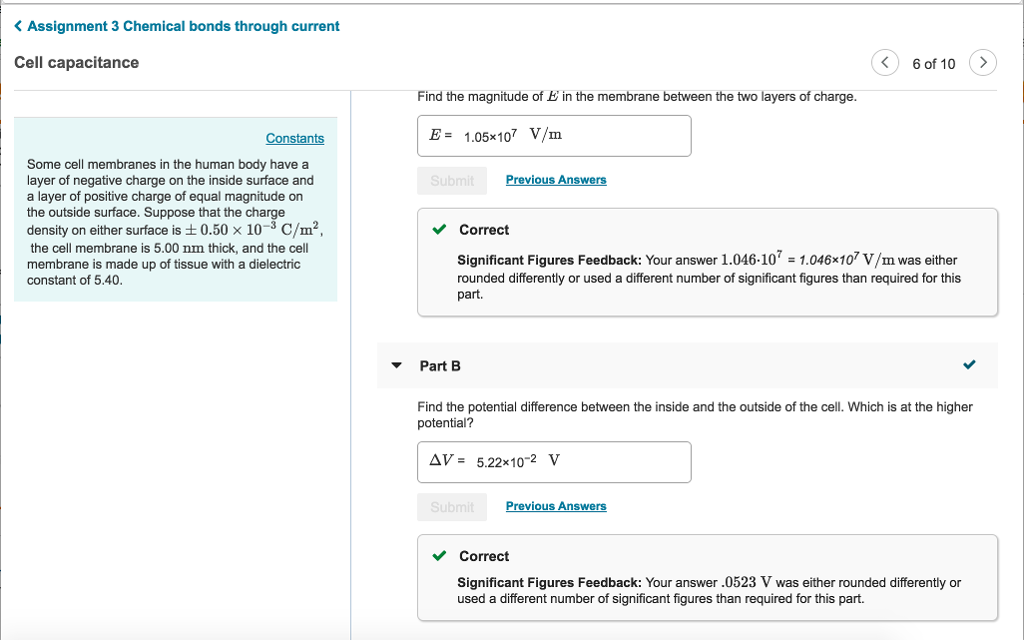Image resolution: width=1024 pixels, height=640 pixels.
Task: Open Previous Answers for the E field question
Action: [x=556, y=180]
